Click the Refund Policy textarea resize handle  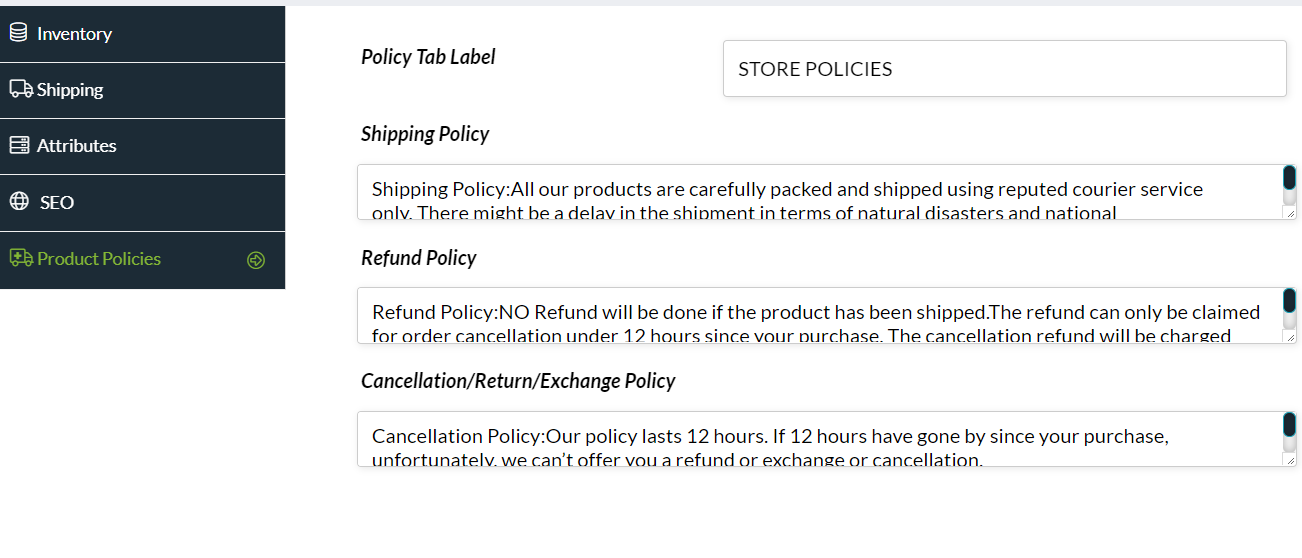click(1290, 337)
